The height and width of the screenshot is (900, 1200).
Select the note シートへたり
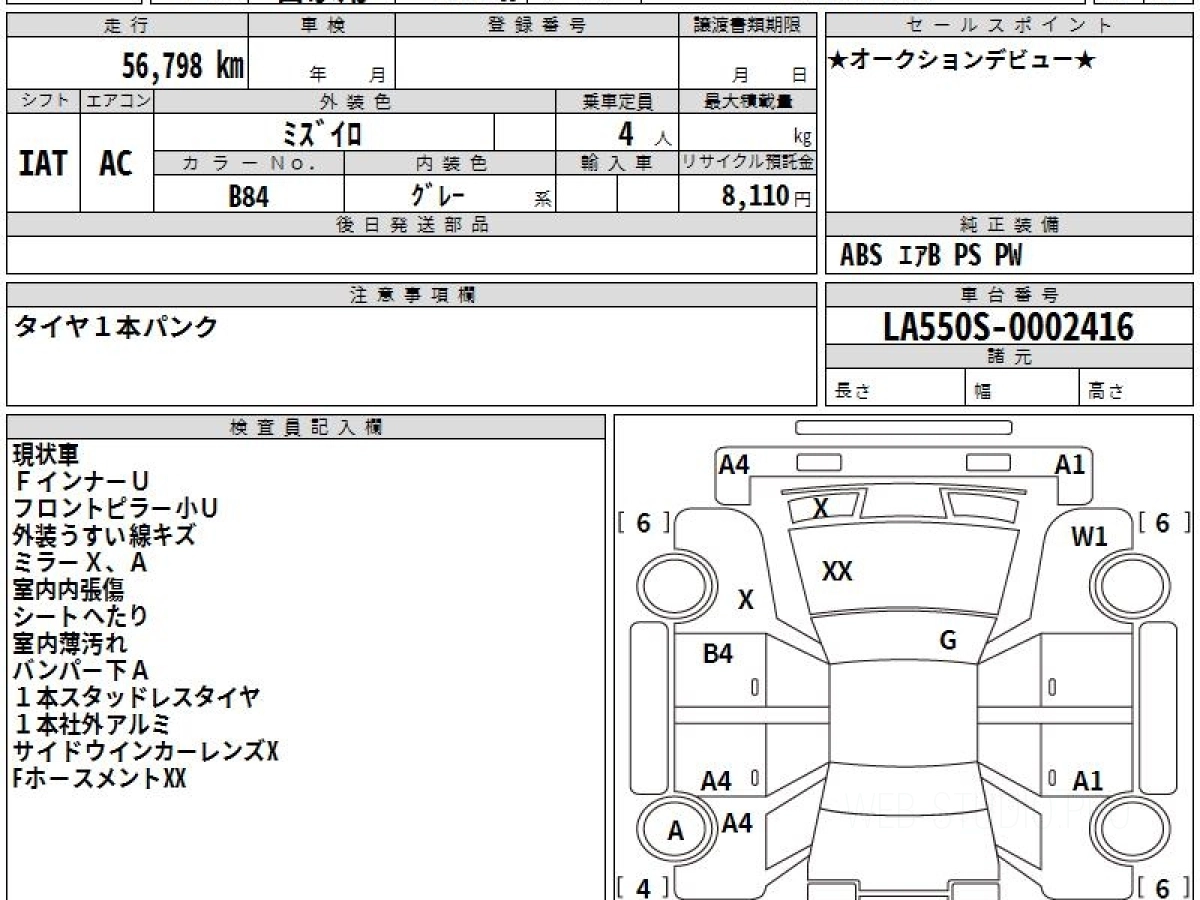point(80,616)
